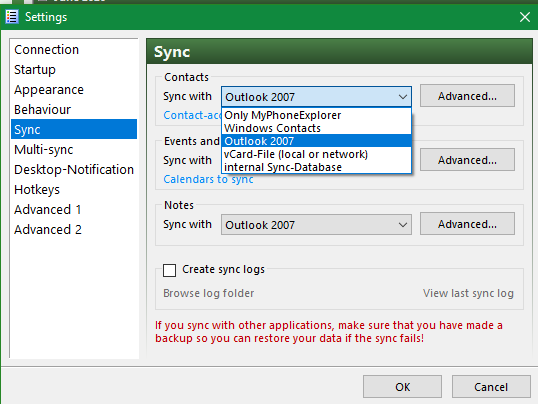Image resolution: width=538 pixels, height=404 pixels.
Task: Open Advanced options for Events sync
Action: 467,160
